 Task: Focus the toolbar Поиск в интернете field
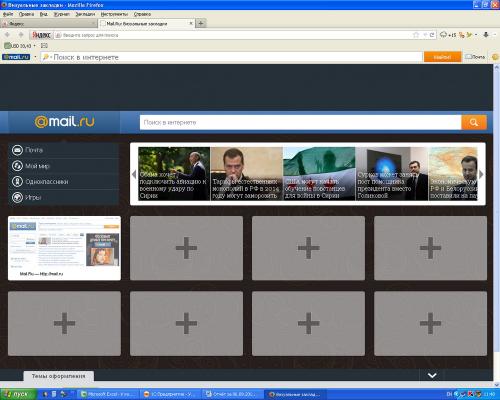232,57
